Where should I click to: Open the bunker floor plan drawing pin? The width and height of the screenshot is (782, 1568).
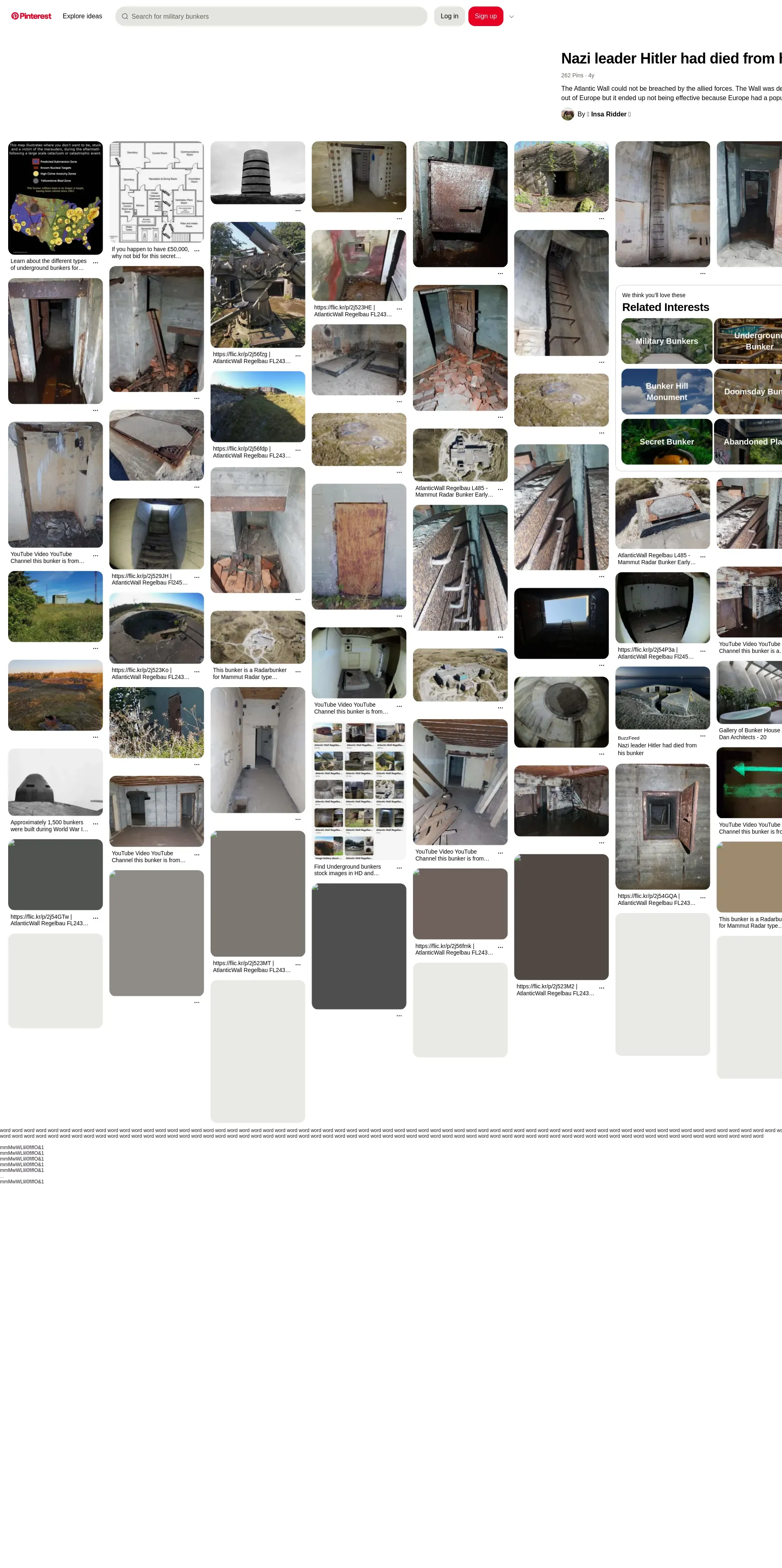click(156, 193)
